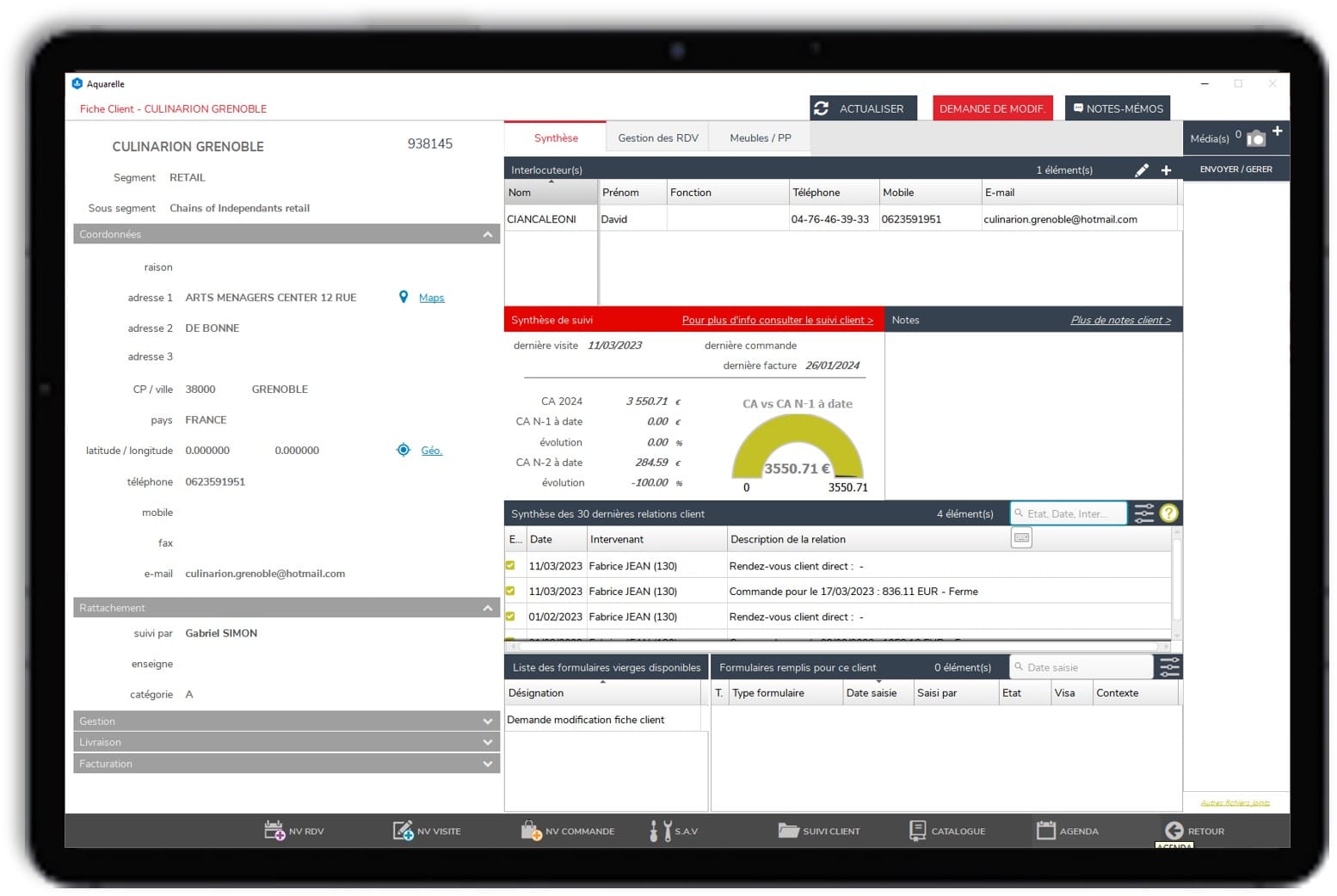Click 'Fiche Client - CULINARION GRENOBLE' title
Image resolution: width=1337 pixels, height=896 pixels.
point(173,109)
